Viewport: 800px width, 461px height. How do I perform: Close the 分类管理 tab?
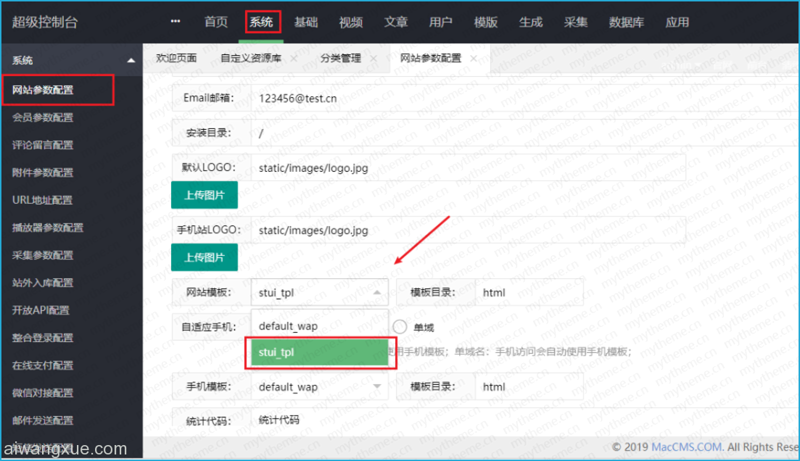click(373, 59)
